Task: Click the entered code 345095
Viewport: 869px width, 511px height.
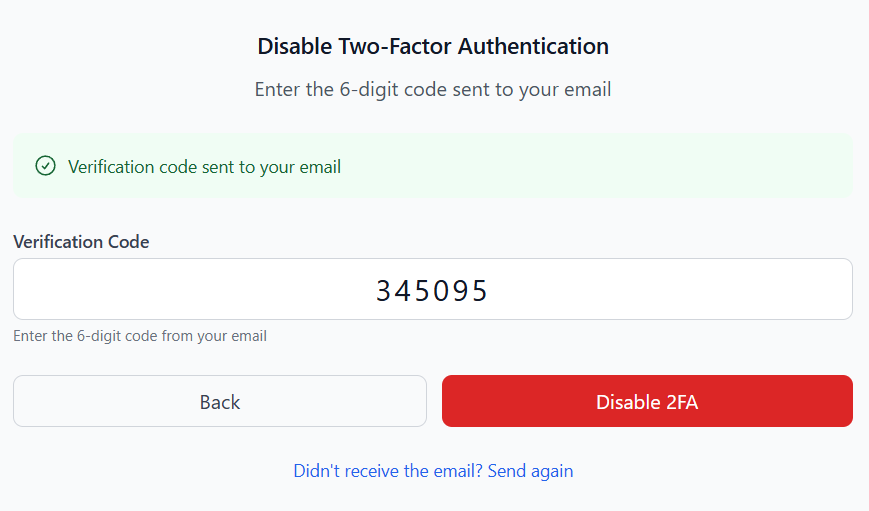Action: (432, 291)
